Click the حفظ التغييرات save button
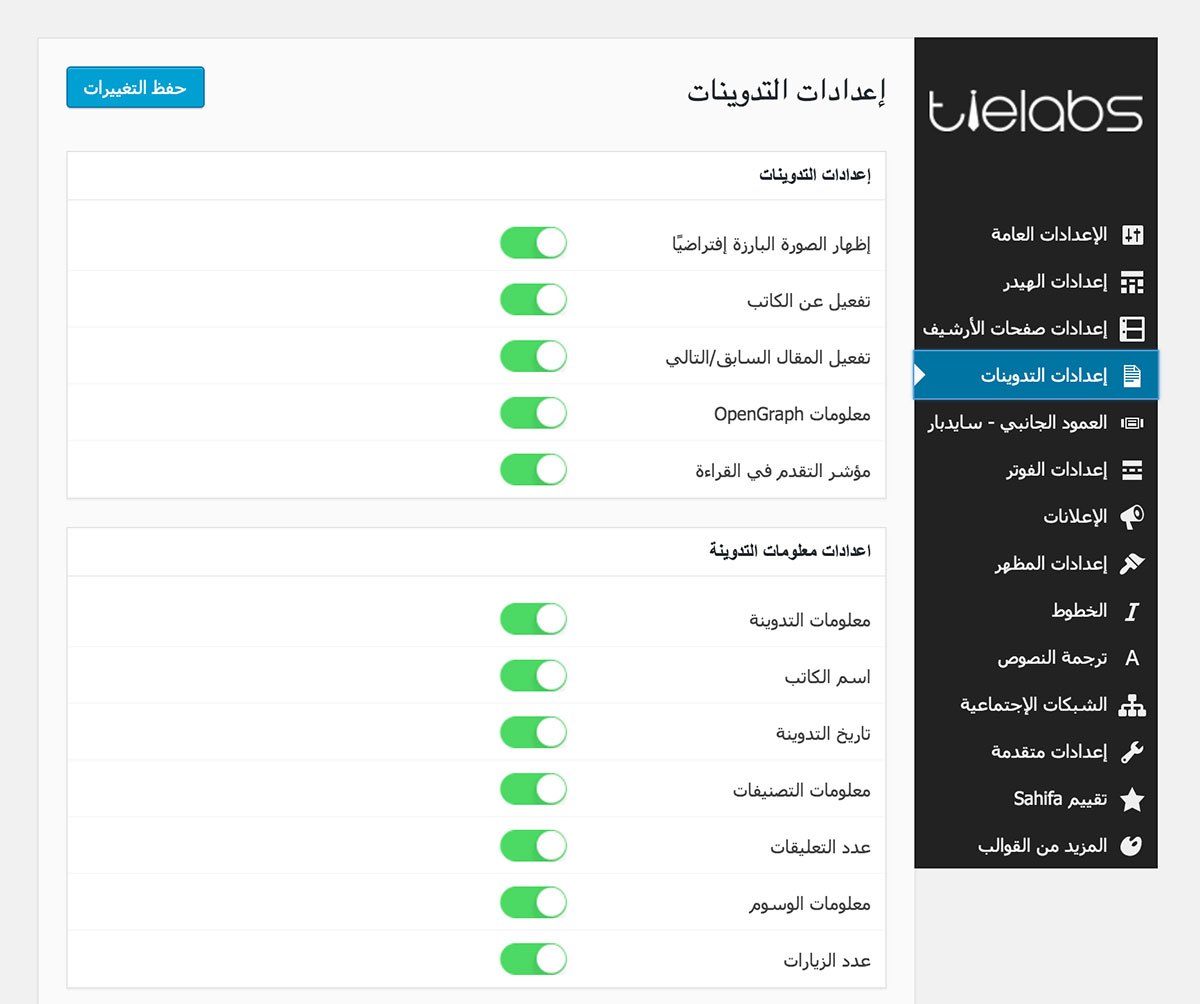 pos(135,87)
